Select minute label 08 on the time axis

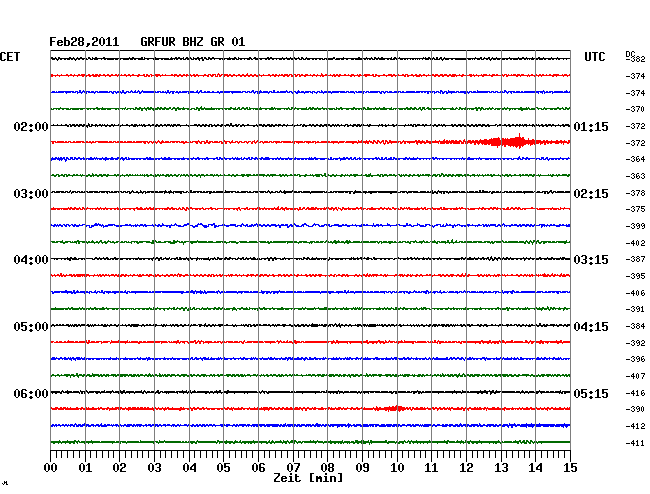coord(327,468)
